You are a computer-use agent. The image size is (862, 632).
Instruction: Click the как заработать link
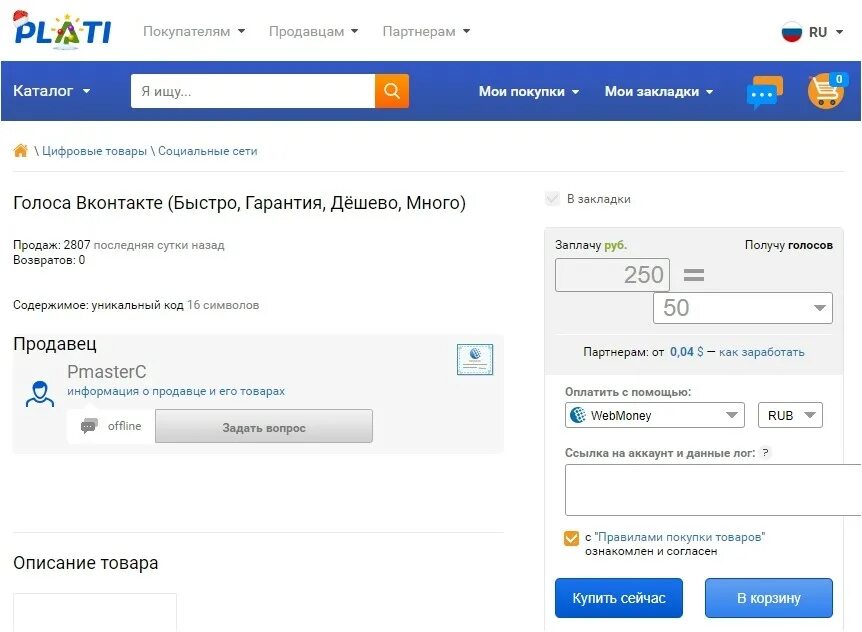pyautogui.click(x=761, y=352)
